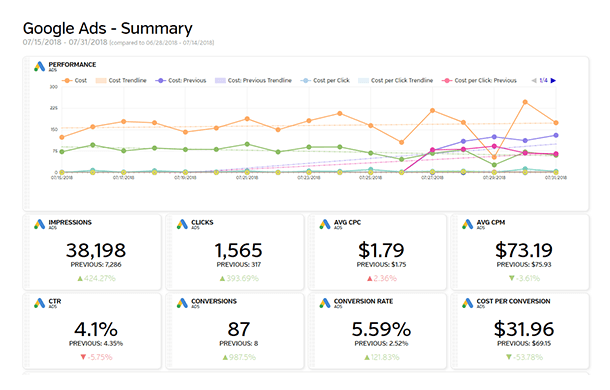This screenshot has width=610, height=390.
Task: Click the 5.59% conversion rate value
Action: (x=381, y=330)
